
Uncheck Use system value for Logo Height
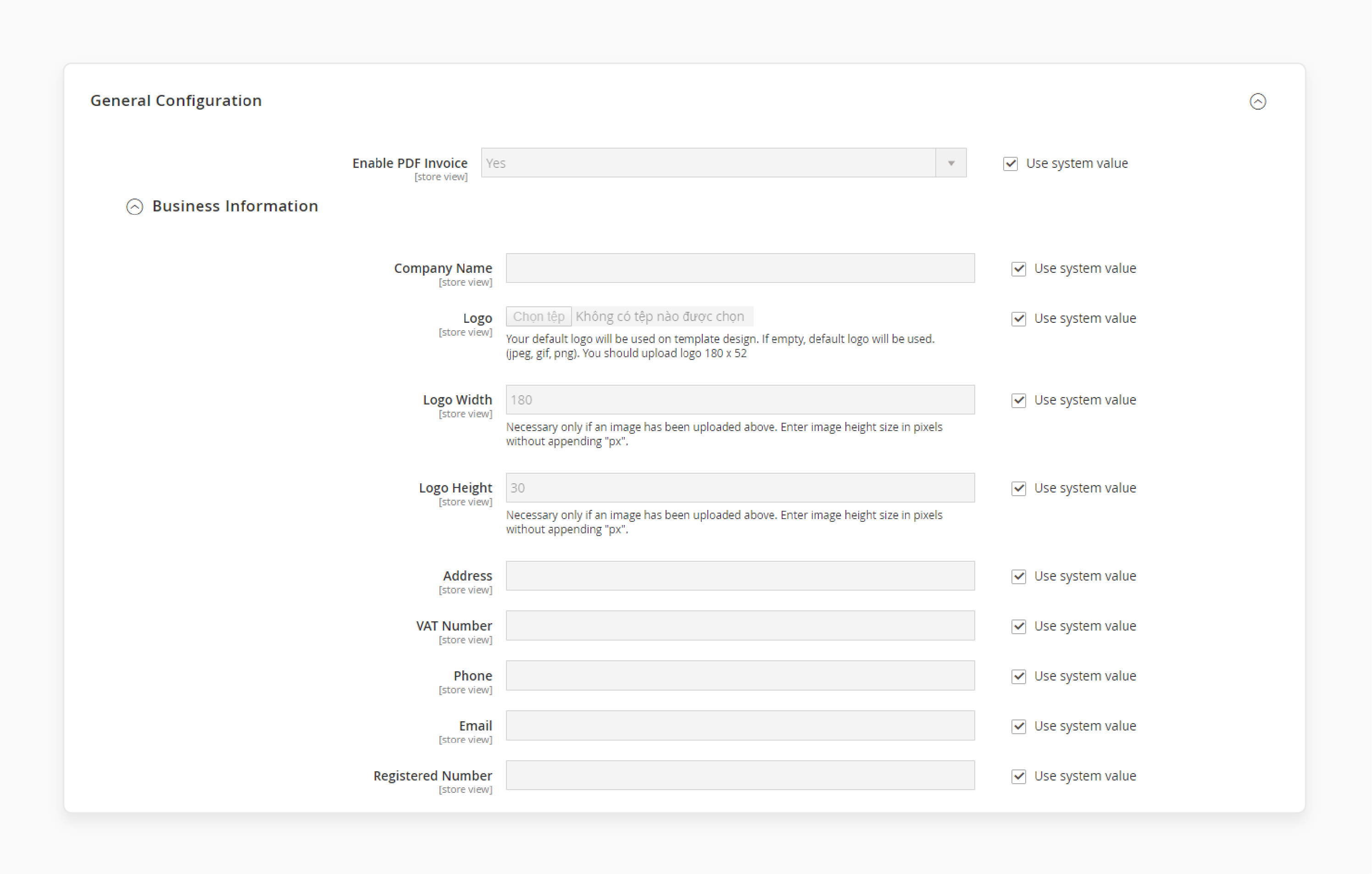(1018, 488)
